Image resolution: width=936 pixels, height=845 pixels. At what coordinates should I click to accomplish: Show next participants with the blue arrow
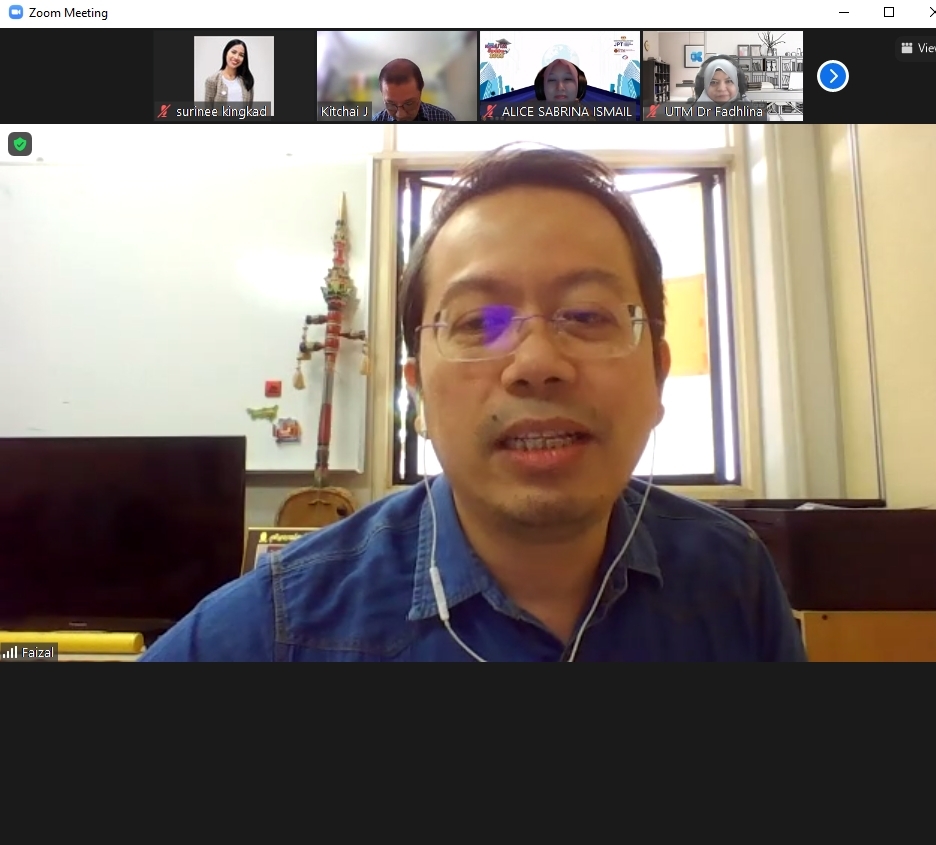[x=832, y=76]
